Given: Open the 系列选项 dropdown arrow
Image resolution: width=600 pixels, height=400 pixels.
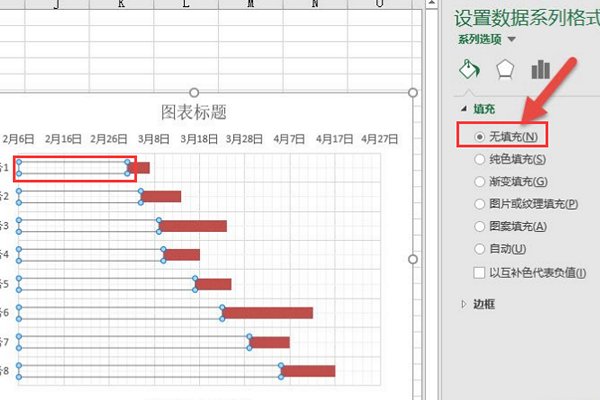Looking at the screenshot, I should tap(512, 39).
